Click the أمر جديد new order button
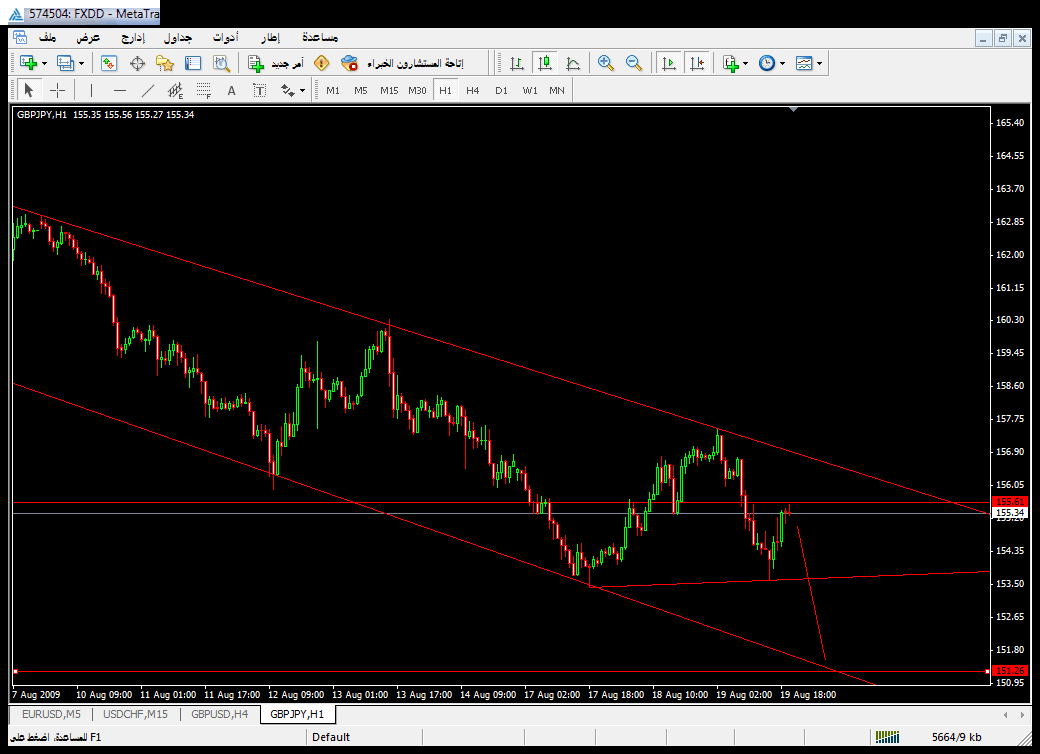The image size is (1040, 754). (x=277, y=63)
